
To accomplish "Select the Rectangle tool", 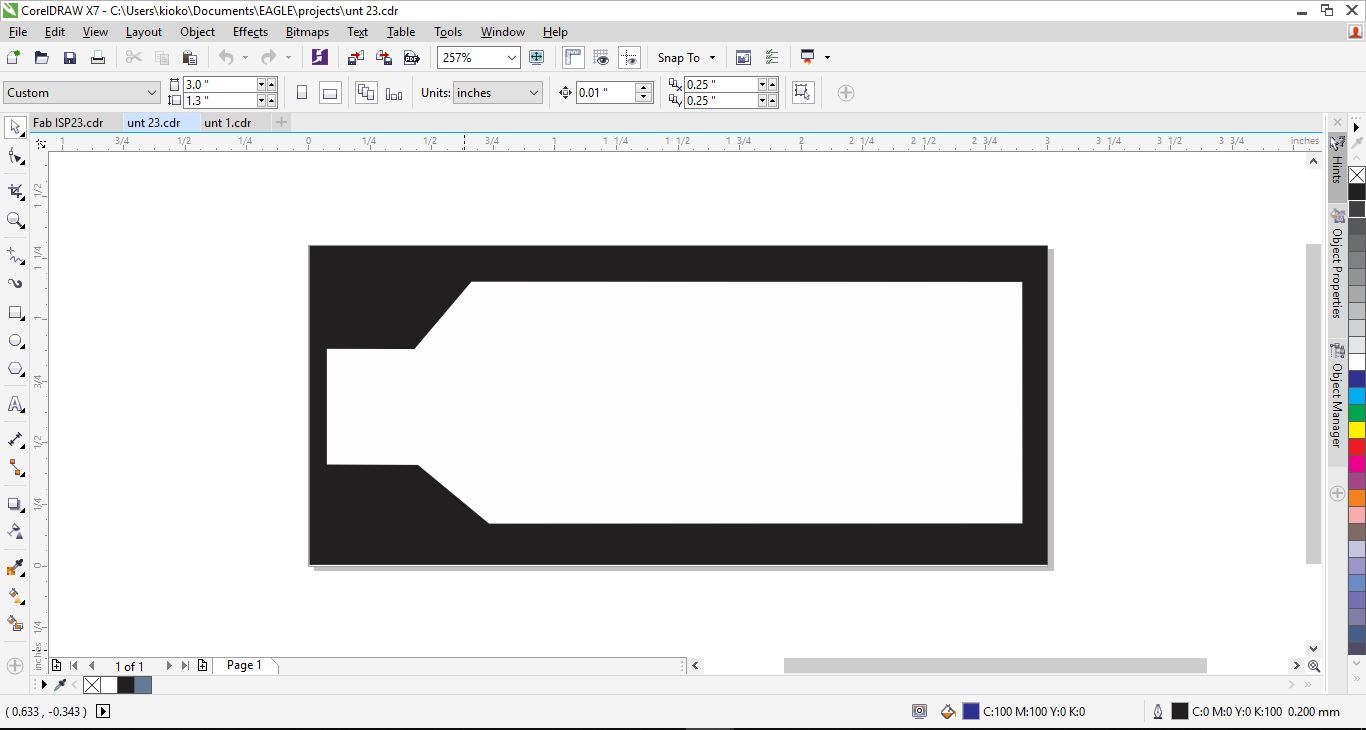I will (x=15, y=313).
